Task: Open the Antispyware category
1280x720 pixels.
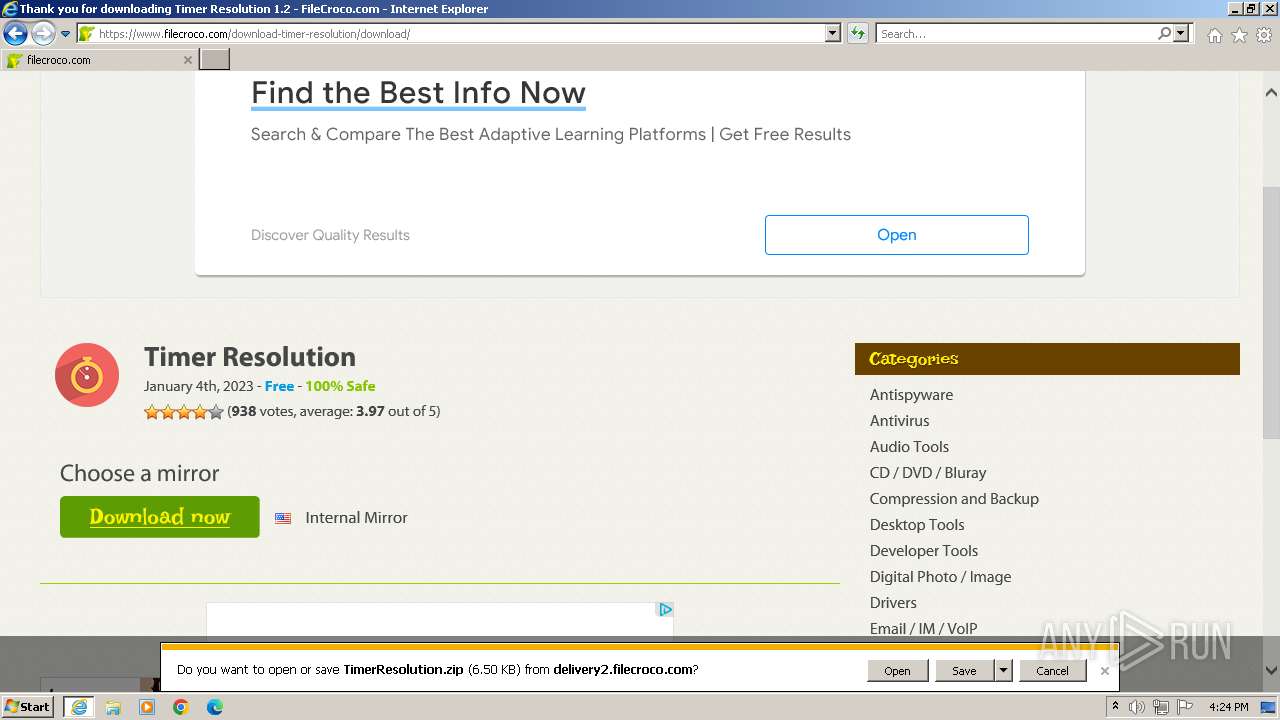Action: pos(911,395)
